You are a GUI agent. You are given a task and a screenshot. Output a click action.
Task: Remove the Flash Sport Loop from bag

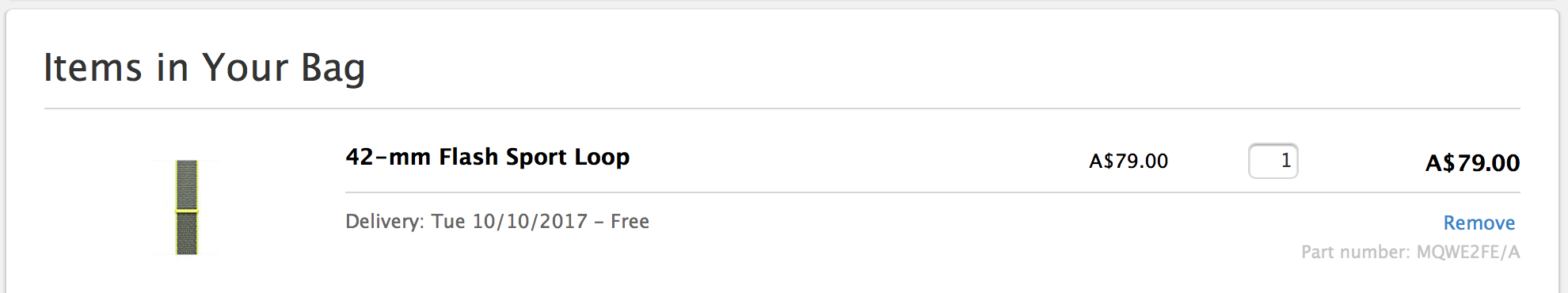[1479, 223]
